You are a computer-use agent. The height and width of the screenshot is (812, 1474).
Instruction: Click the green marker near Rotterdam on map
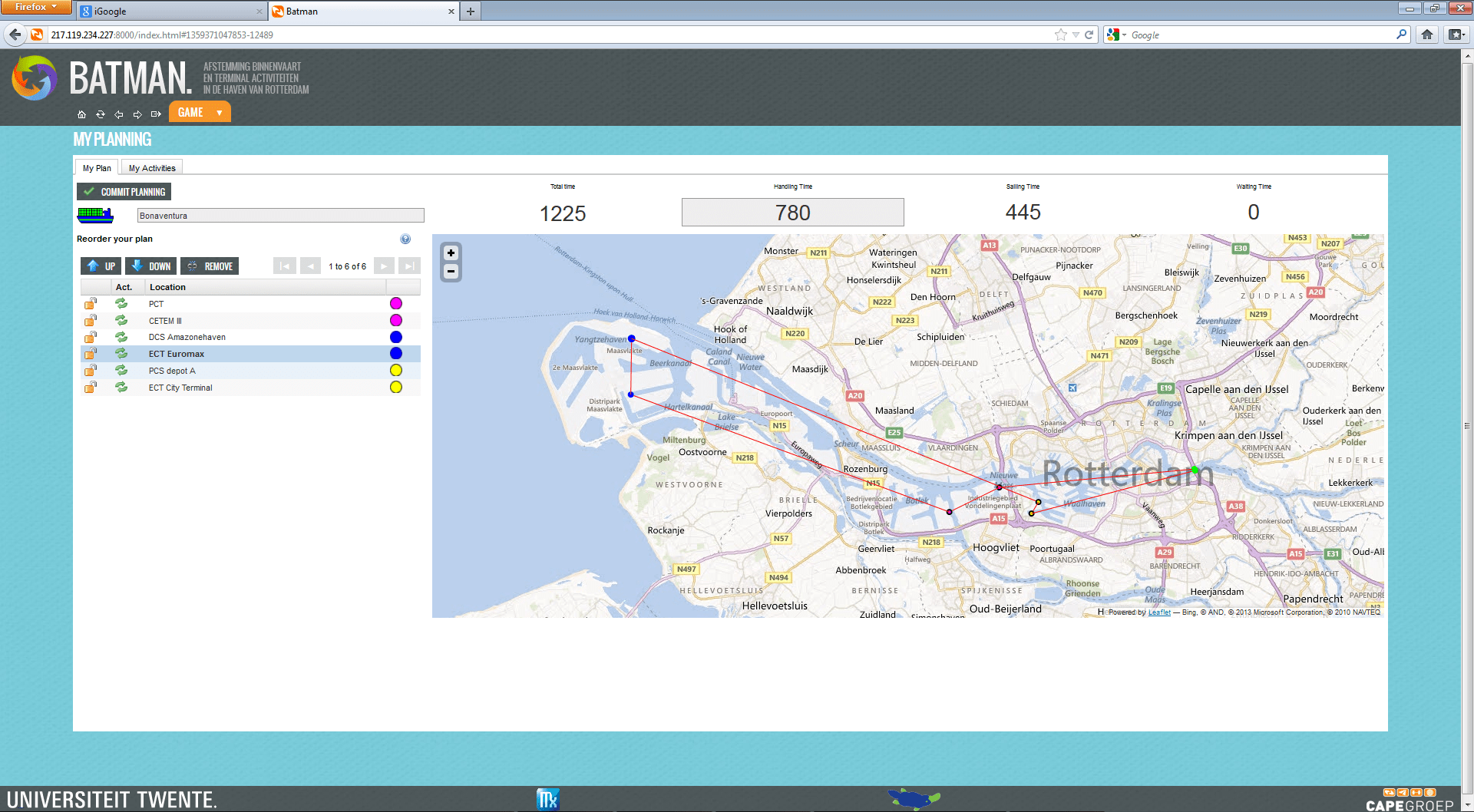tap(1195, 470)
